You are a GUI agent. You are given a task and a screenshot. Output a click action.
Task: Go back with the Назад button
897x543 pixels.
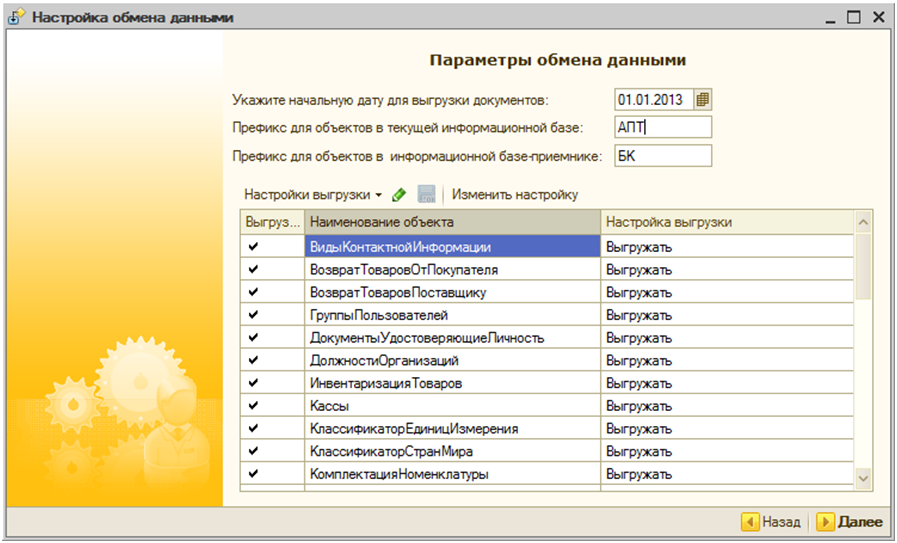pyautogui.click(x=771, y=522)
